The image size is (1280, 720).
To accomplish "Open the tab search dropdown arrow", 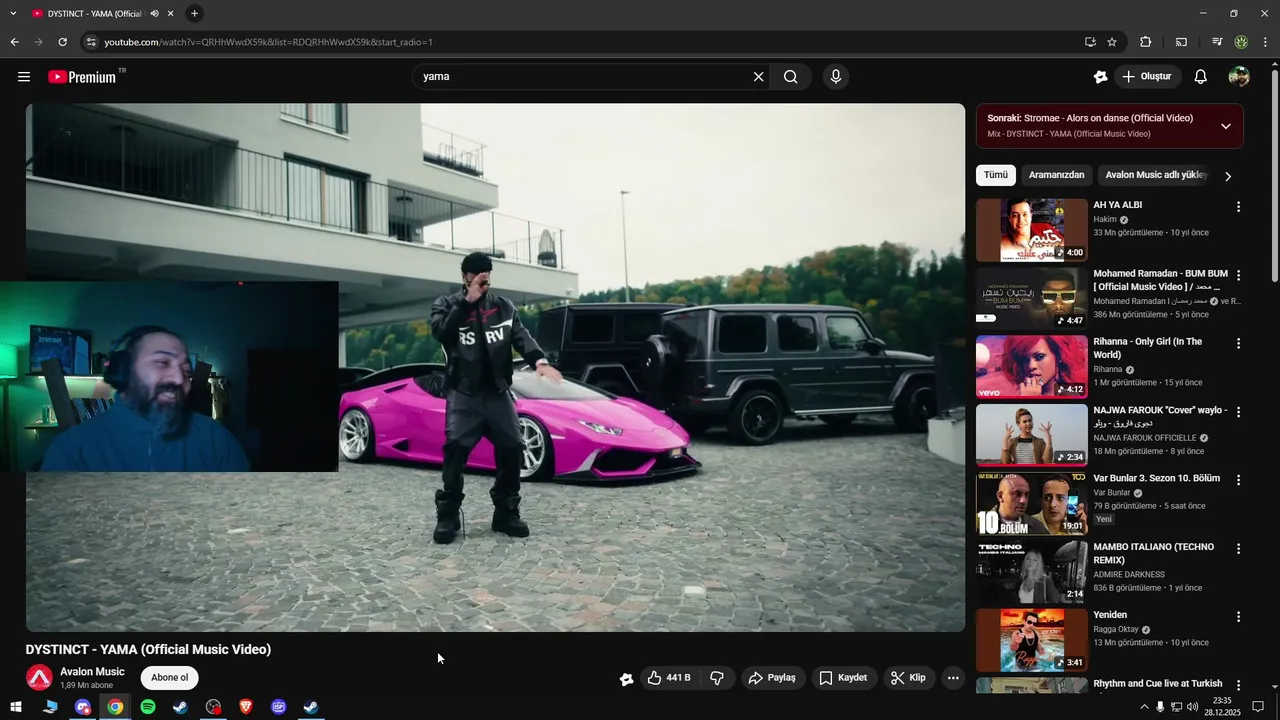I will pyautogui.click(x=13, y=13).
